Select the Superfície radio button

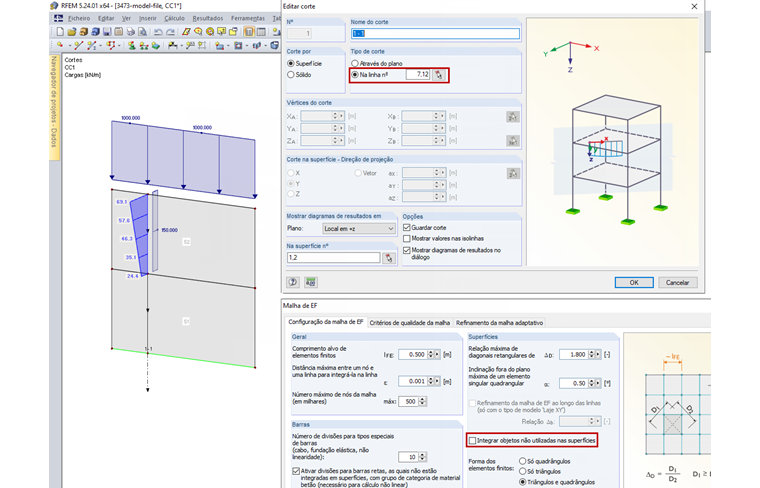(x=291, y=63)
